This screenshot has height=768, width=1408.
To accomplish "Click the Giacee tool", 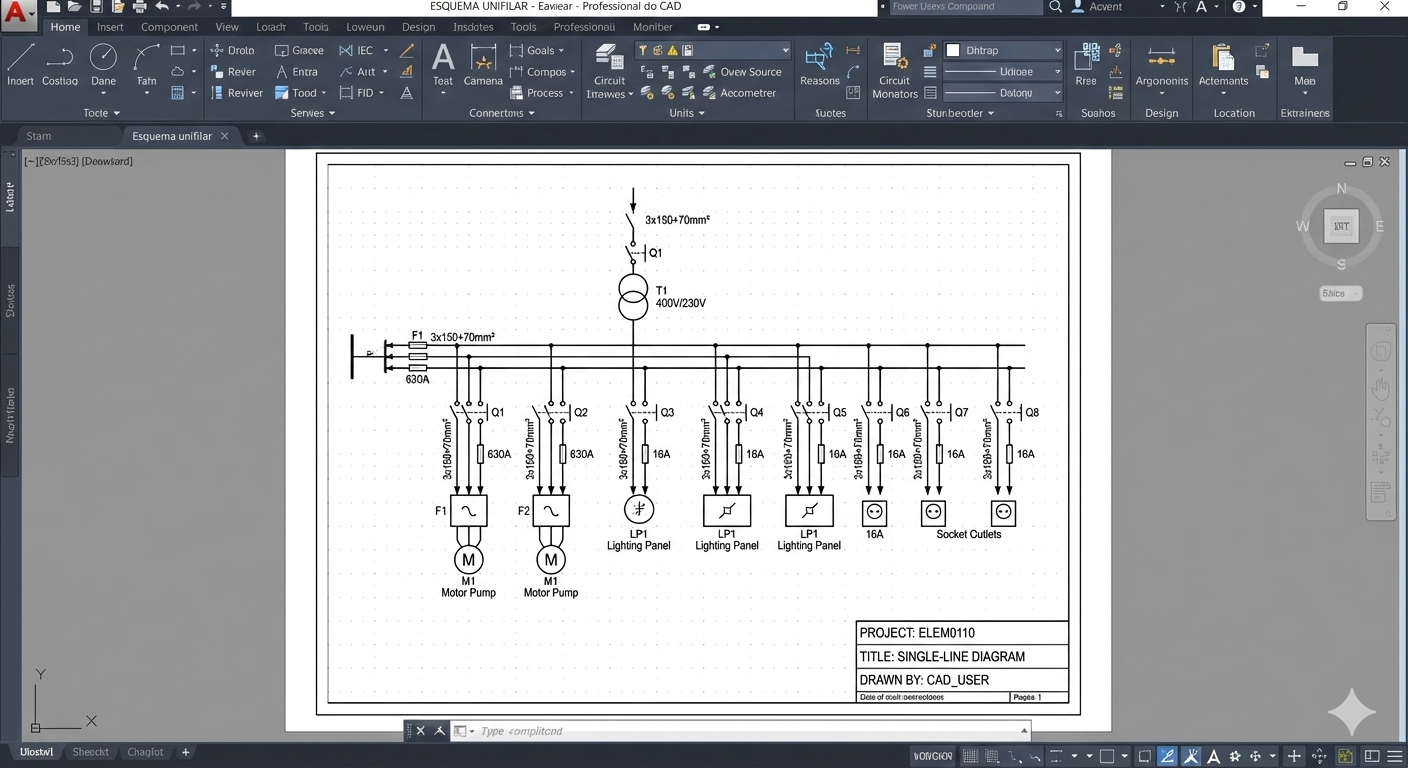I will pyautogui.click(x=299, y=50).
